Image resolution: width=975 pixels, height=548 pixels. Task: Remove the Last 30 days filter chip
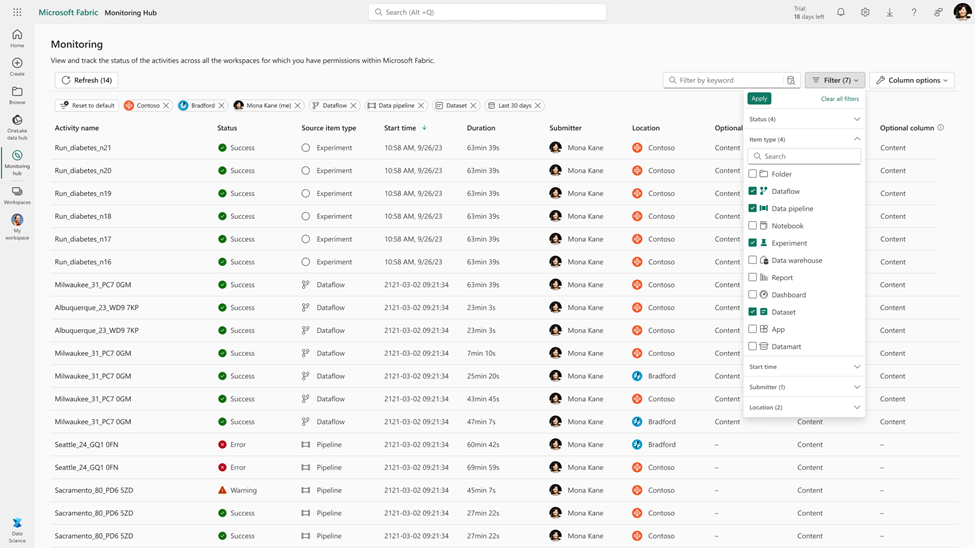(538, 106)
